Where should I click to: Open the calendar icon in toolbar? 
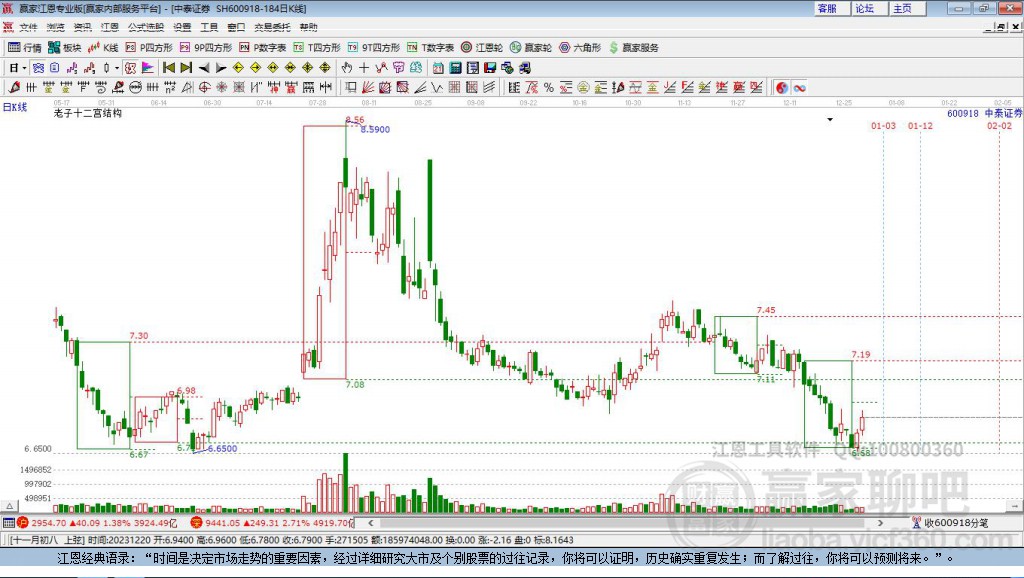pos(438,68)
